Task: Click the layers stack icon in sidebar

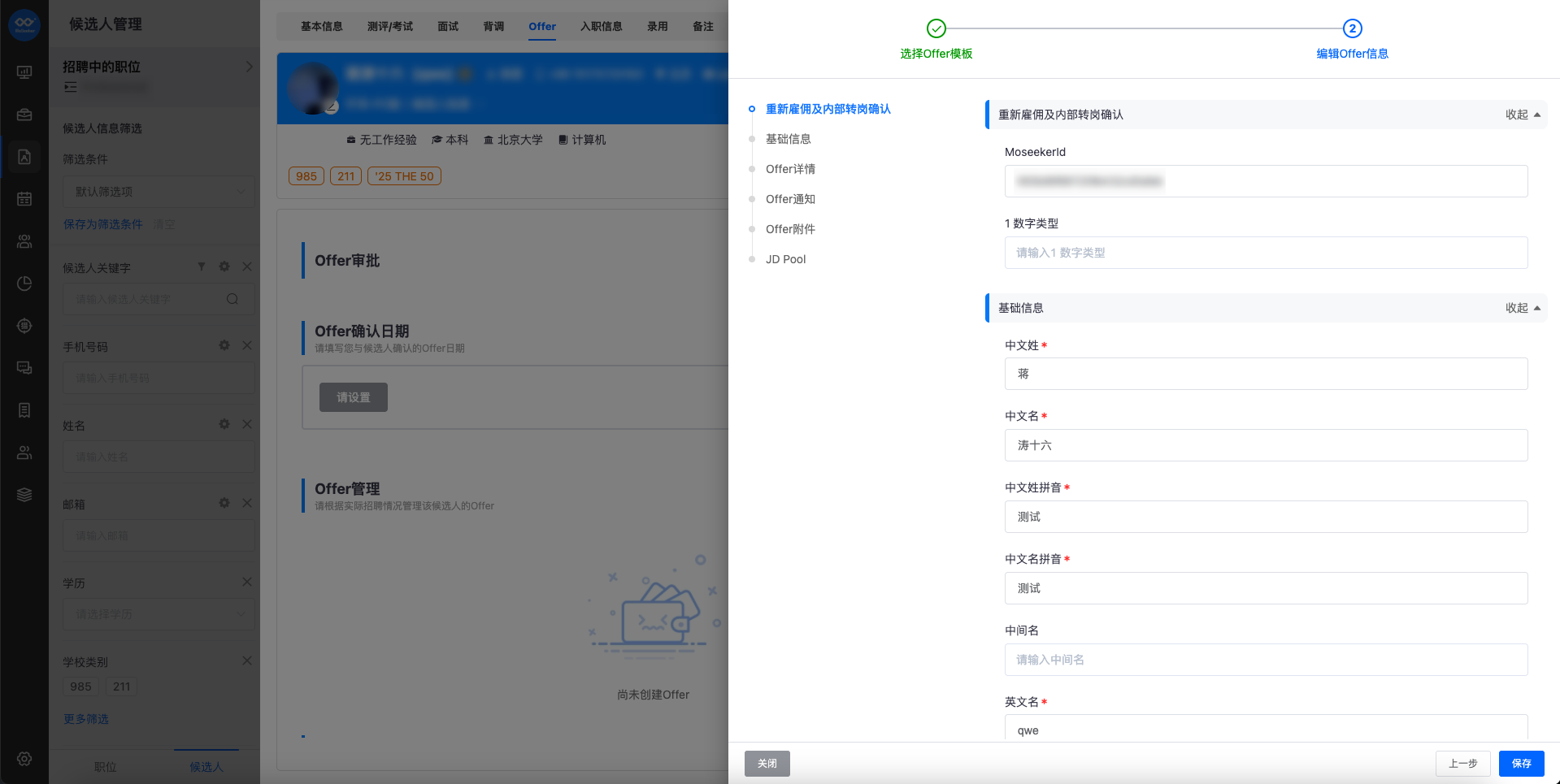Action: click(24, 495)
